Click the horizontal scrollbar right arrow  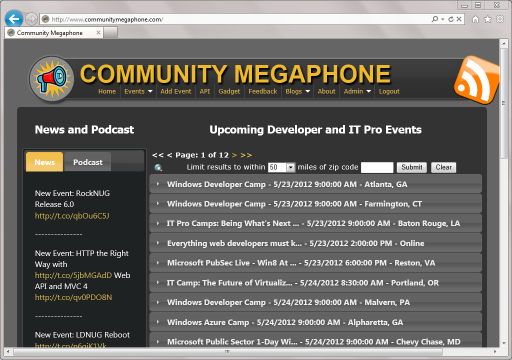click(x=495, y=351)
